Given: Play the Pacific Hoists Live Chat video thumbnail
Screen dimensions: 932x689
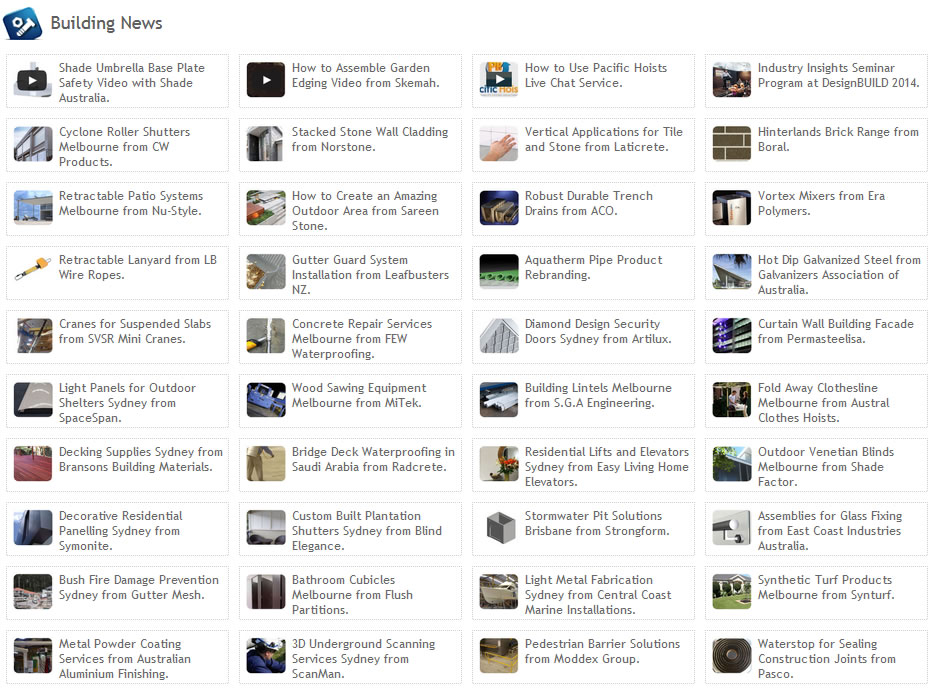Looking at the screenshot, I should click(x=499, y=80).
